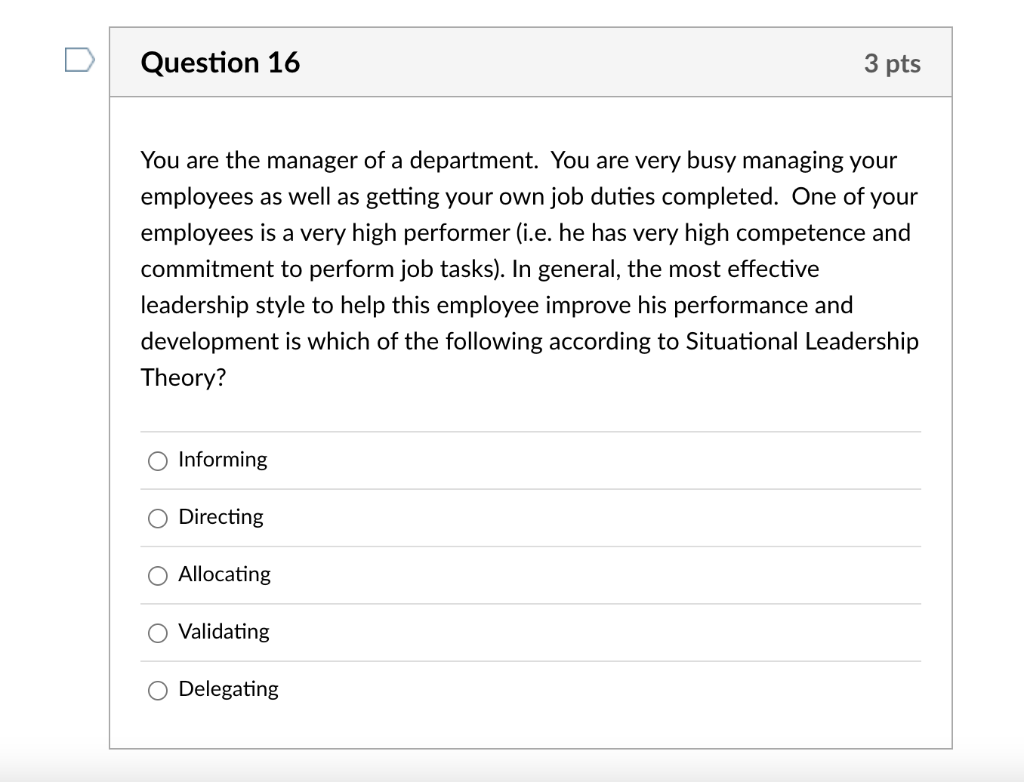Screen dimensions: 1024x782
Task: Click the gray question header bar
Action: point(600,62)
